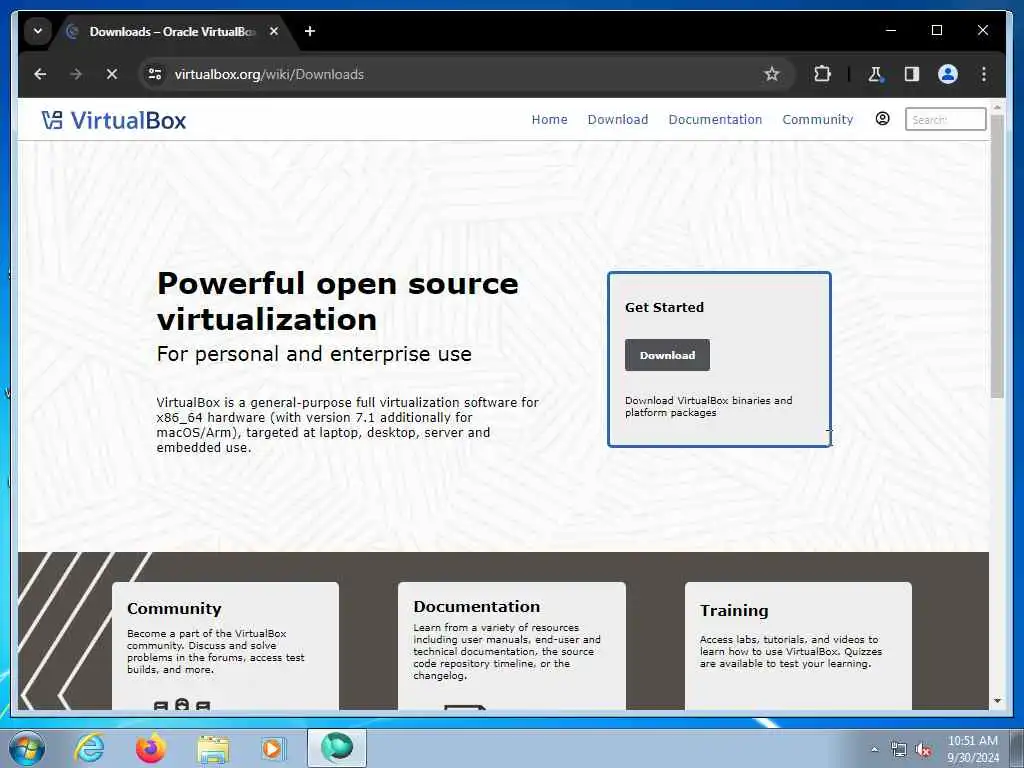Open a new tab with plus button
The width and height of the screenshot is (1024, 768).
[310, 31]
